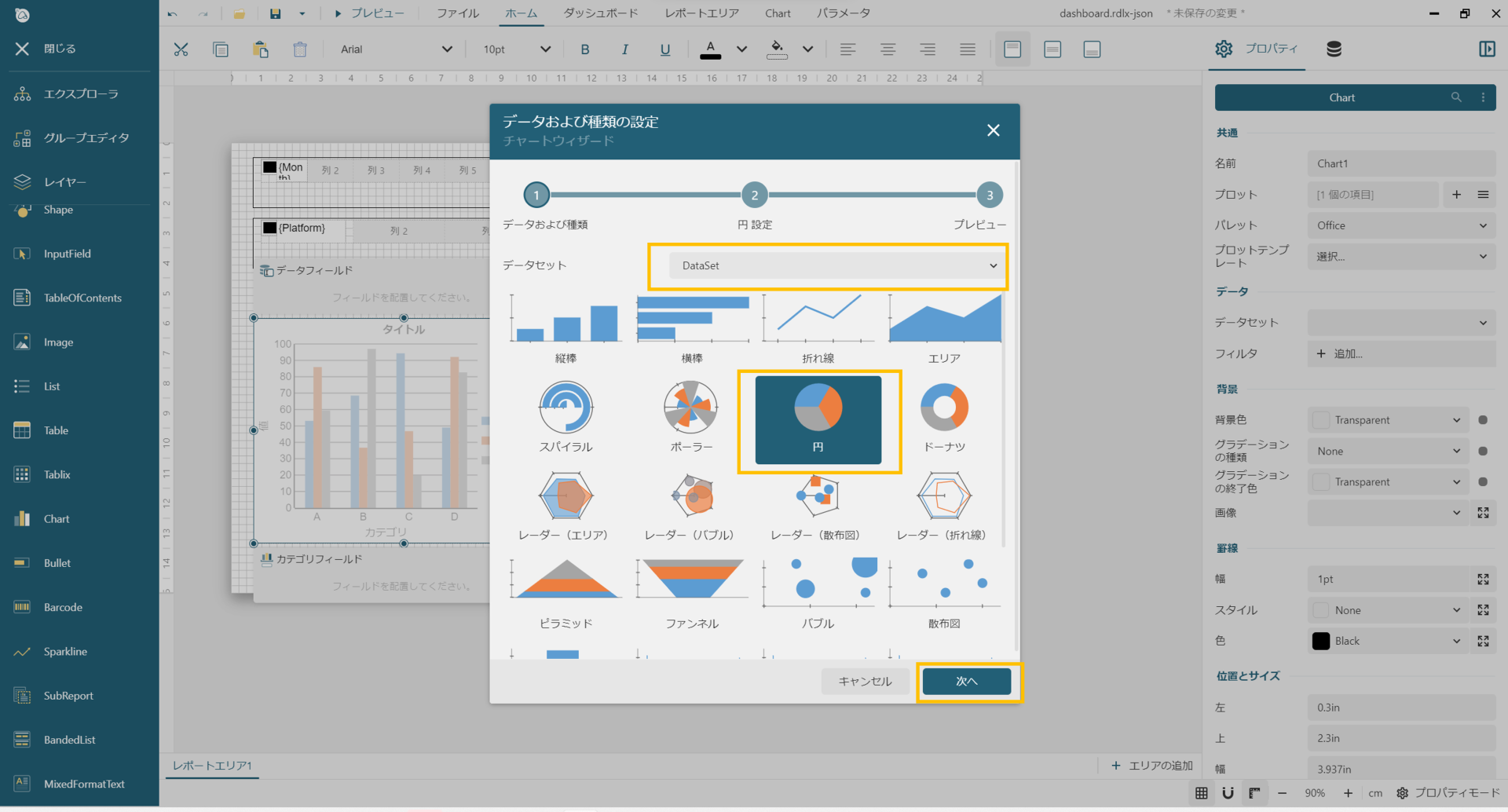This screenshot has width=1508, height=812.
Task: Select the スパイラル spiral chart type
Action: coord(565,419)
